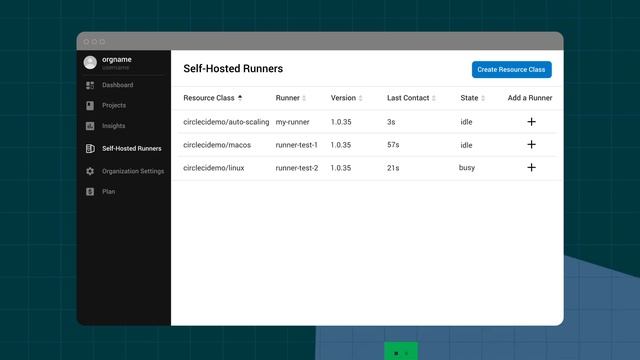Click the 21s last contact value

[x=393, y=168]
